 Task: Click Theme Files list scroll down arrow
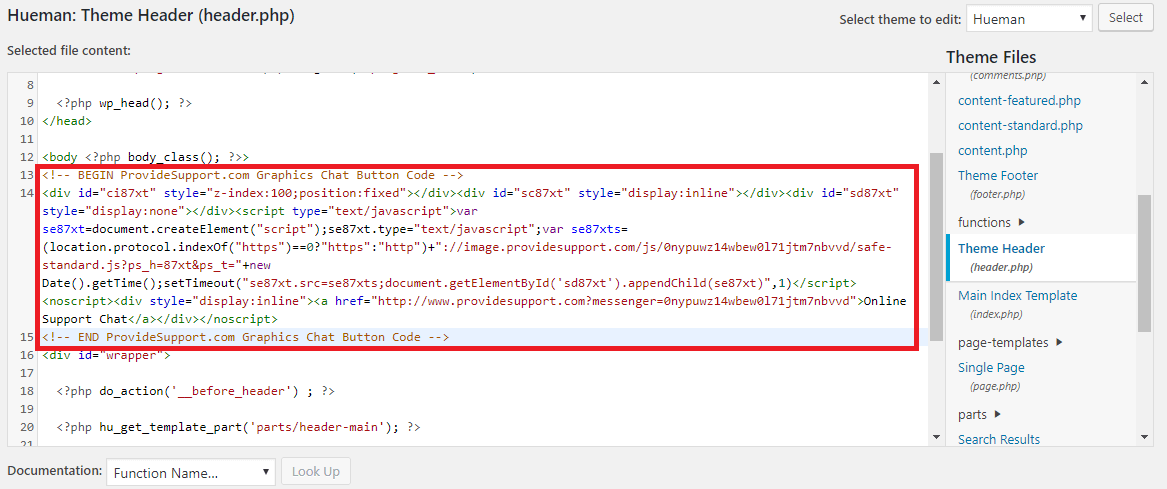point(1145,439)
